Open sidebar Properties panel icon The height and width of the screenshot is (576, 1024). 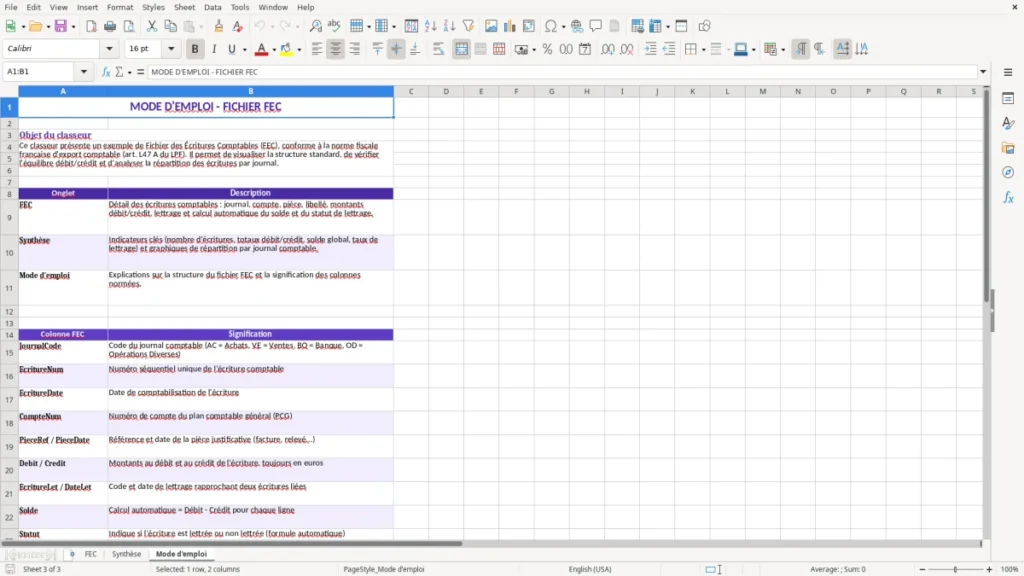pos(1008,98)
